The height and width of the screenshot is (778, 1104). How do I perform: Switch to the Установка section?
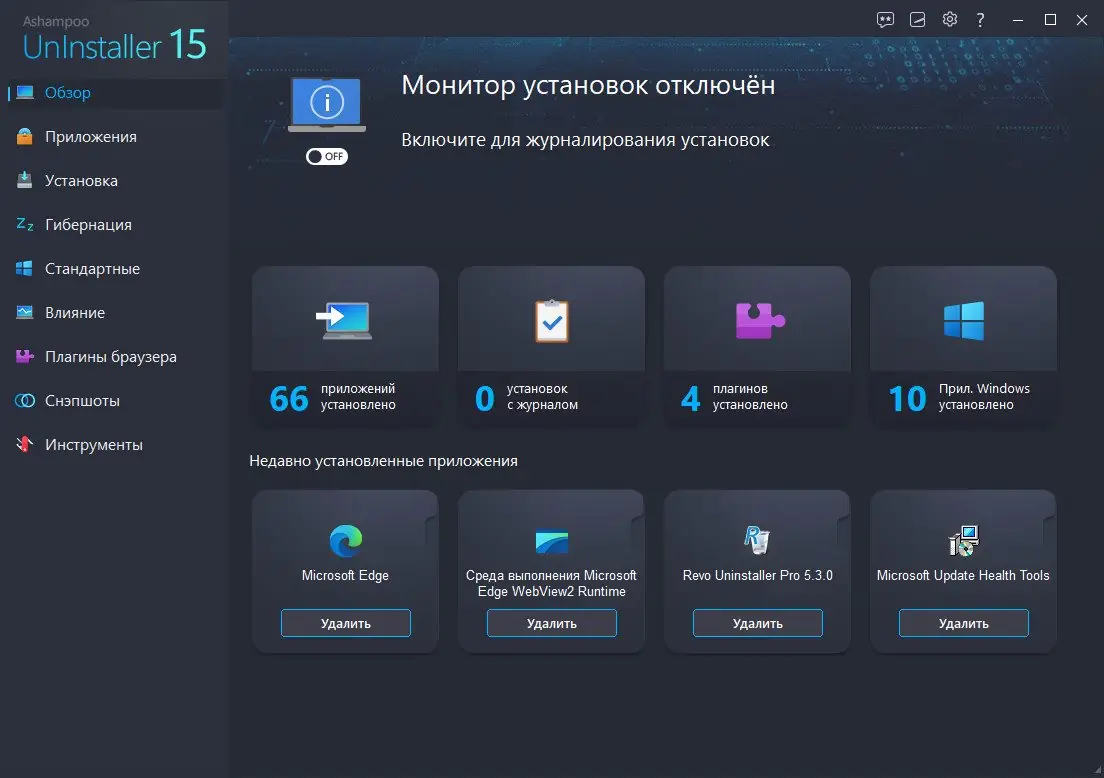click(24, 180)
